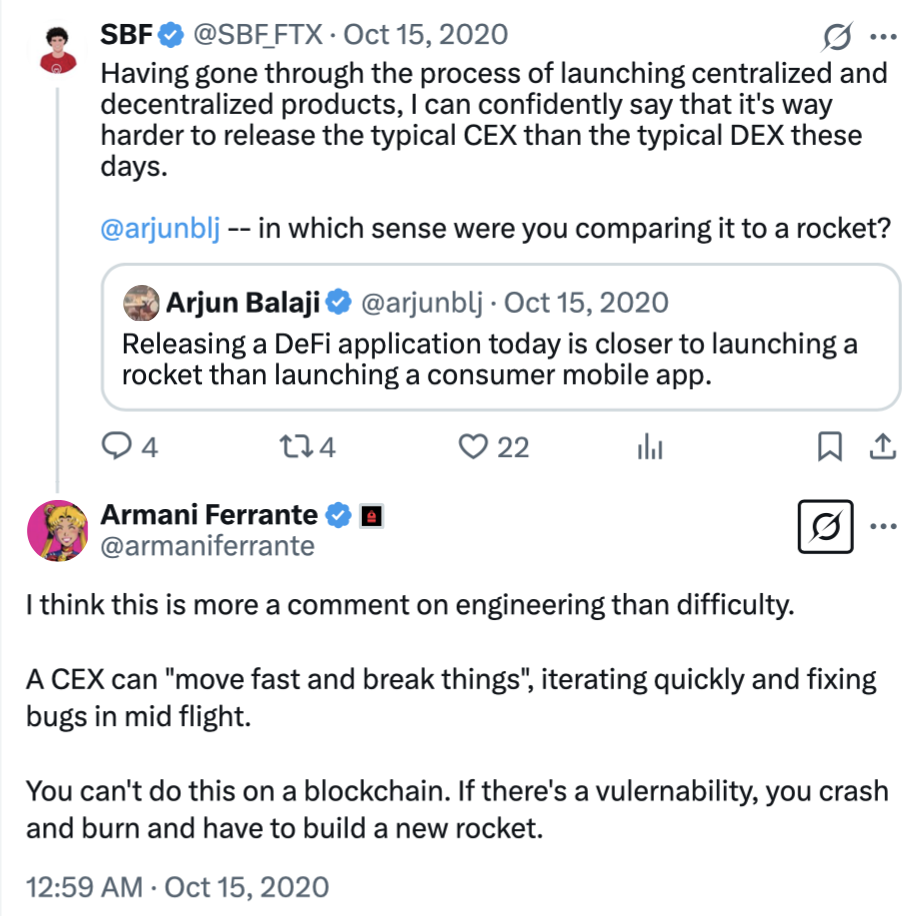The width and height of the screenshot is (919, 916).
Task: Click SBF's verified badge
Action: (172, 35)
